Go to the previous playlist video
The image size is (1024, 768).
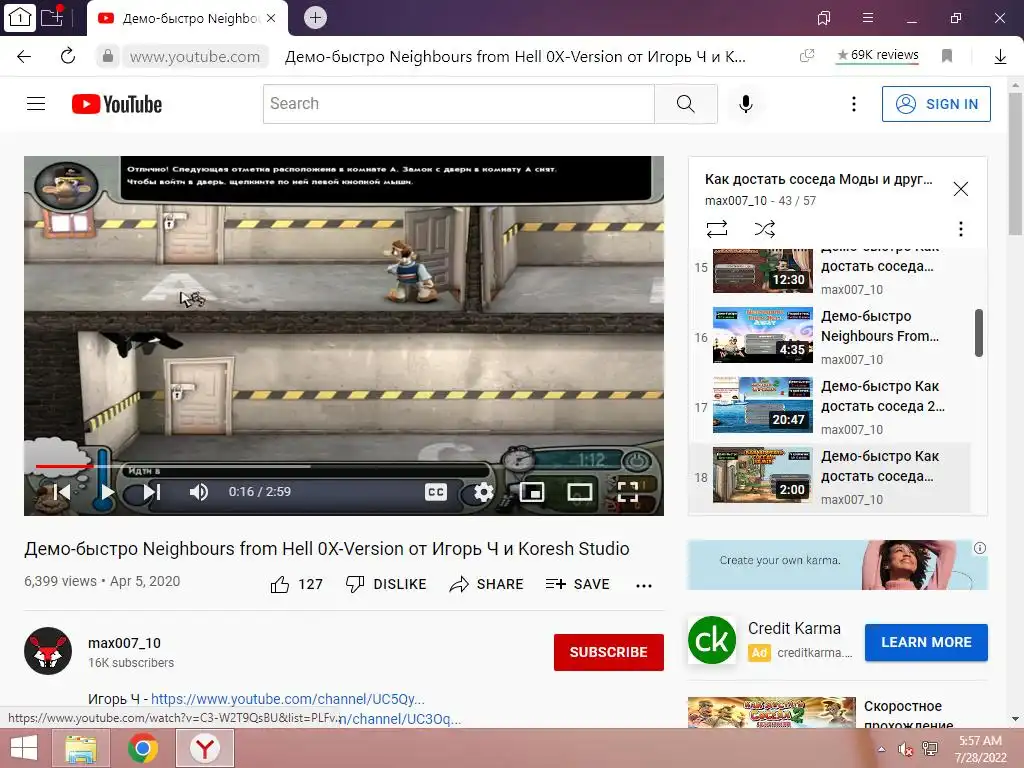pyautogui.click(x=62, y=492)
